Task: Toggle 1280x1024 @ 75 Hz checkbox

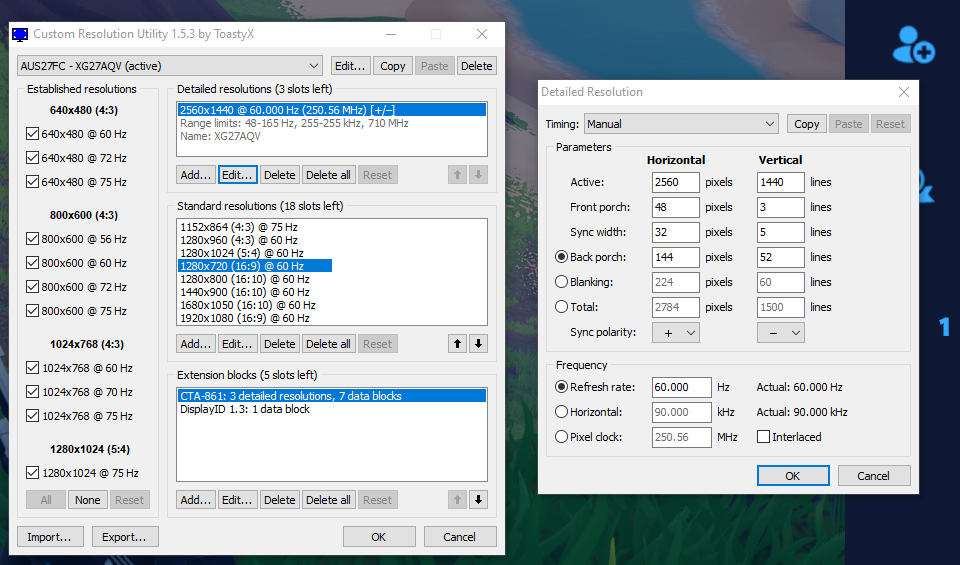Action: tap(32, 473)
